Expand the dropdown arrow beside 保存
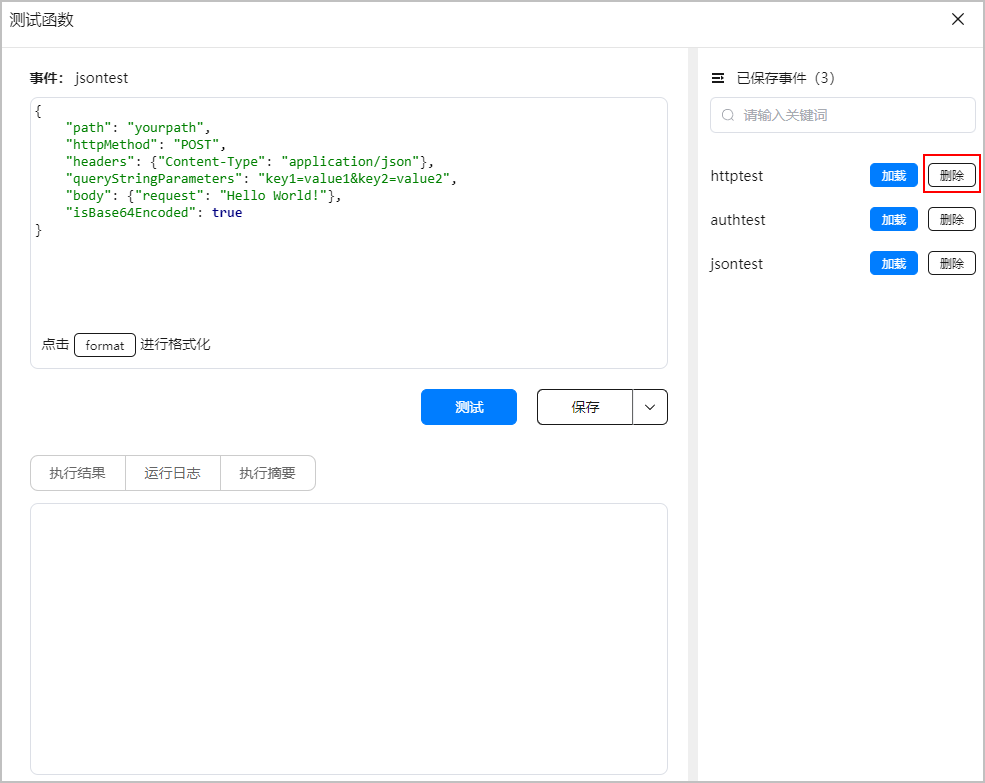This screenshot has height=783, width=985. pos(650,407)
